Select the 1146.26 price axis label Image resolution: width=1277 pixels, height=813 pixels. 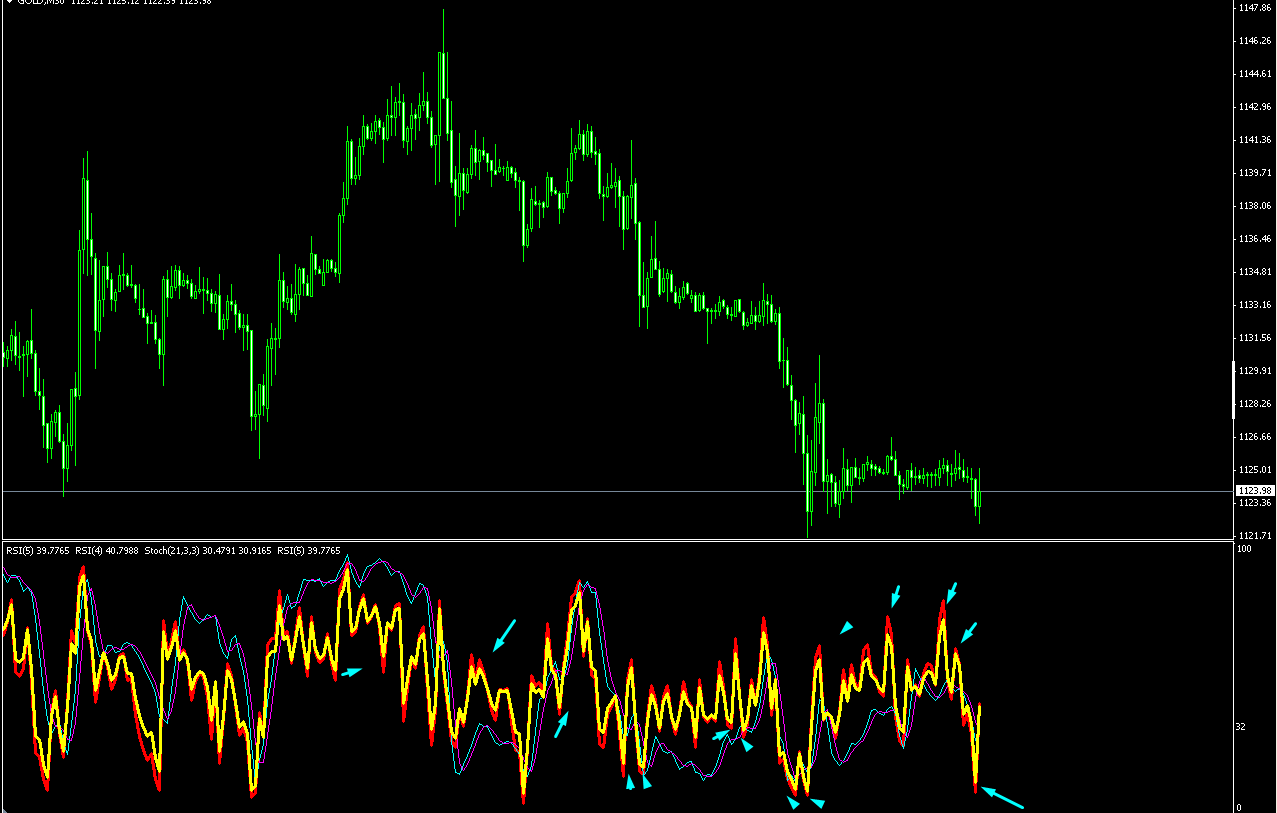[1255, 41]
